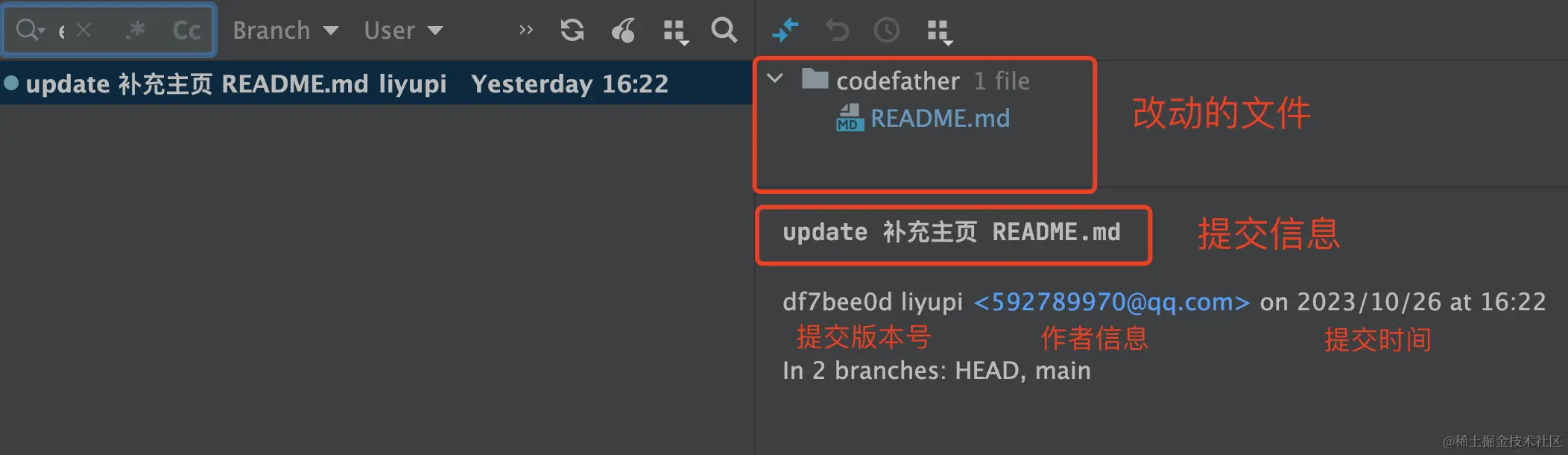Open Go To Hash/Branch/Tag search icon
The image size is (1568, 455).
point(724,30)
